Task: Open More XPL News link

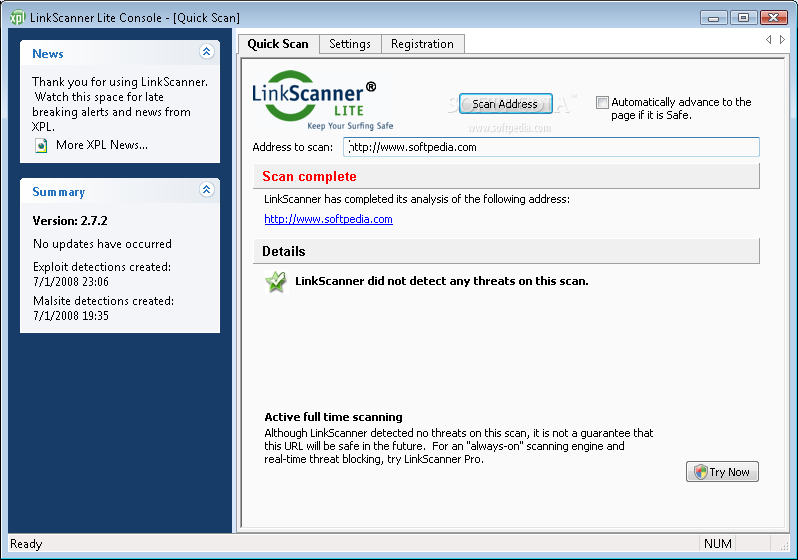Action: click(x=102, y=145)
